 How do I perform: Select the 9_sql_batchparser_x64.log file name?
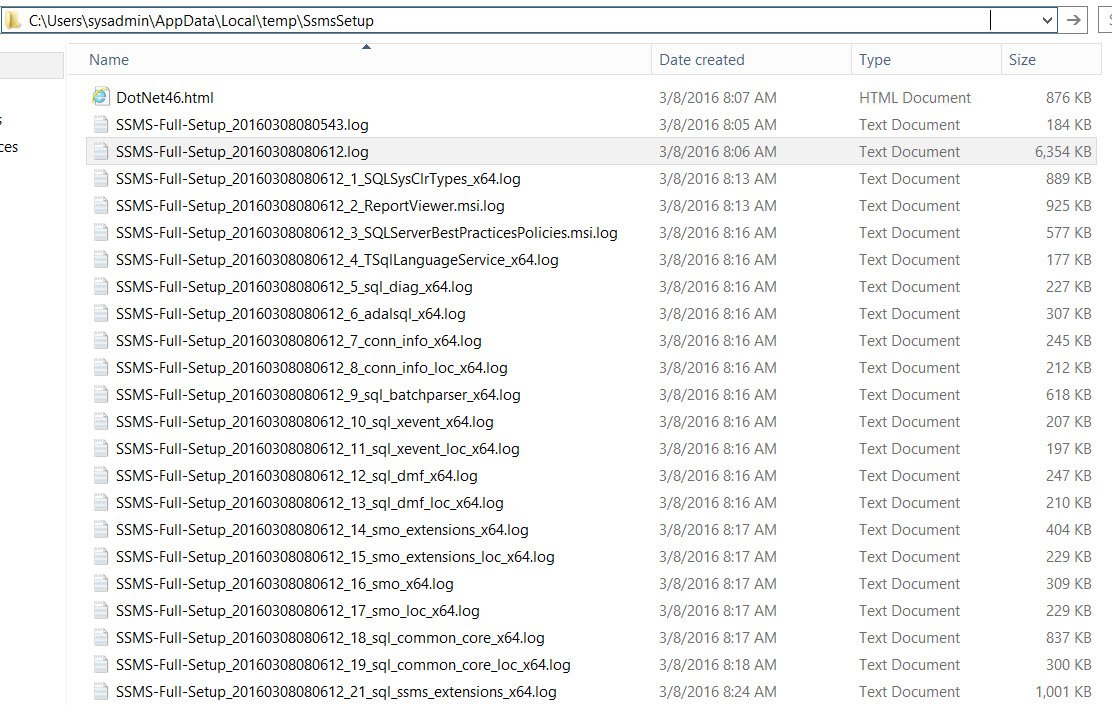pyautogui.click(x=318, y=394)
